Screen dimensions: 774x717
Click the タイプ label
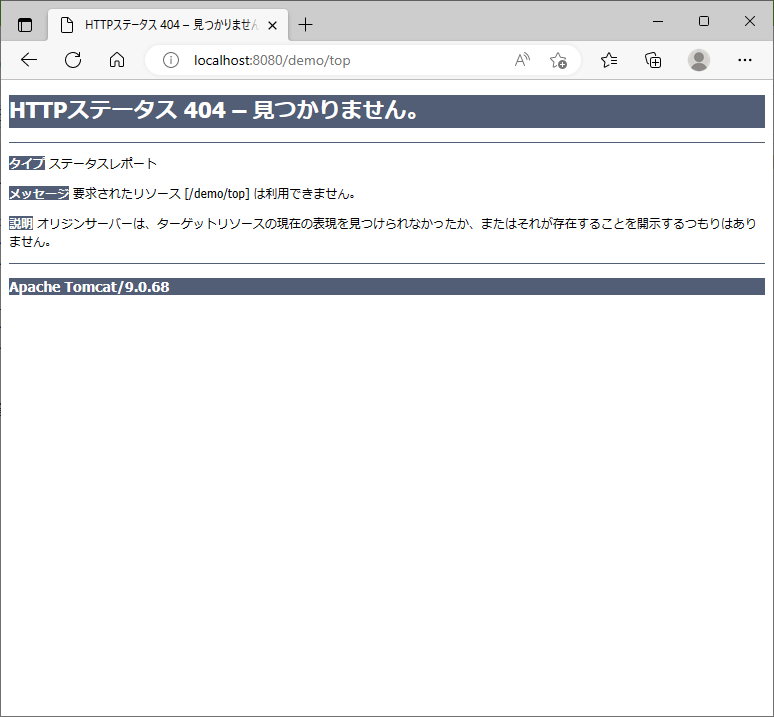point(27,163)
